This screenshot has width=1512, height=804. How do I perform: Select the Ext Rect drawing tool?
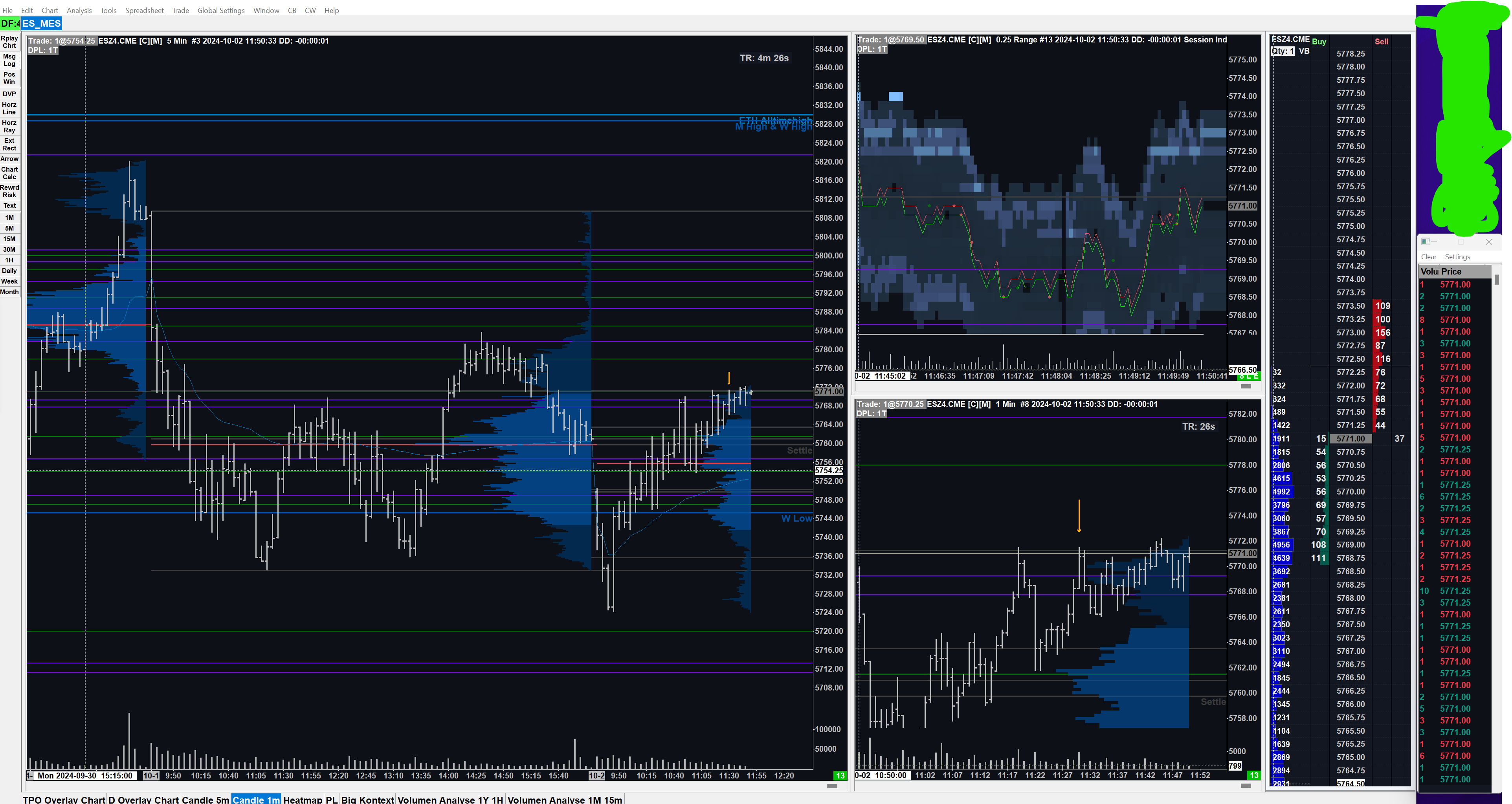9,145
